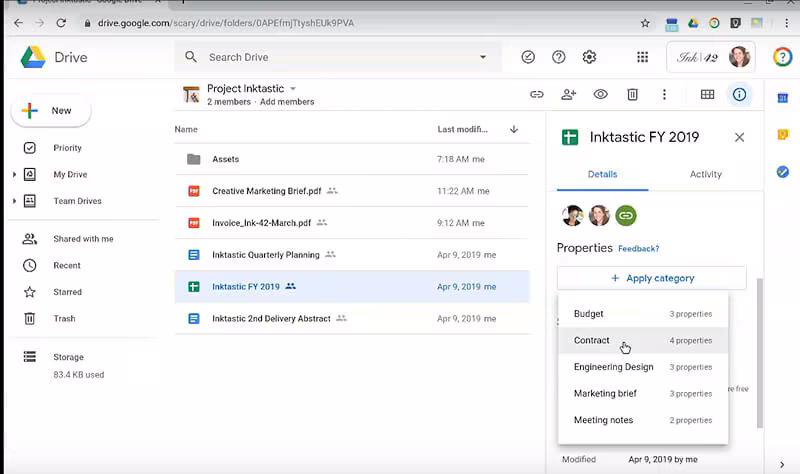Click 2 members link

(x=229, y=102)
